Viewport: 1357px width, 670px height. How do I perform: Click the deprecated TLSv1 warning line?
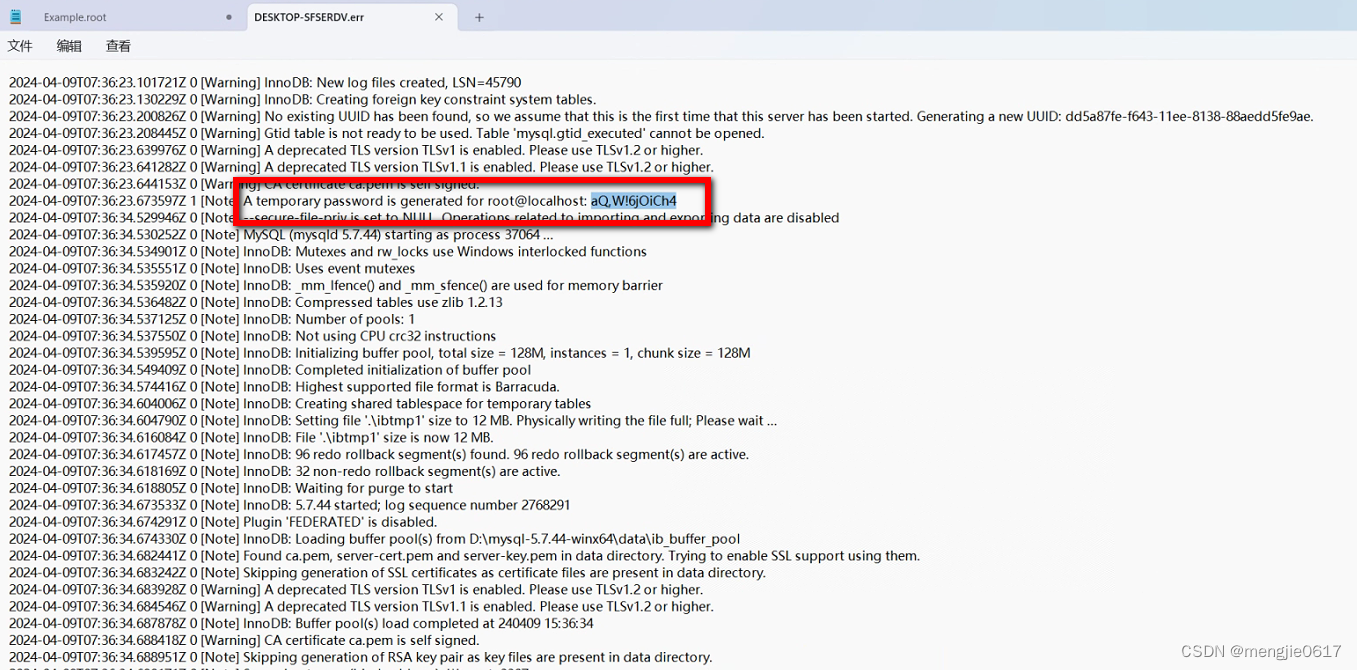[x=350, y=150]
